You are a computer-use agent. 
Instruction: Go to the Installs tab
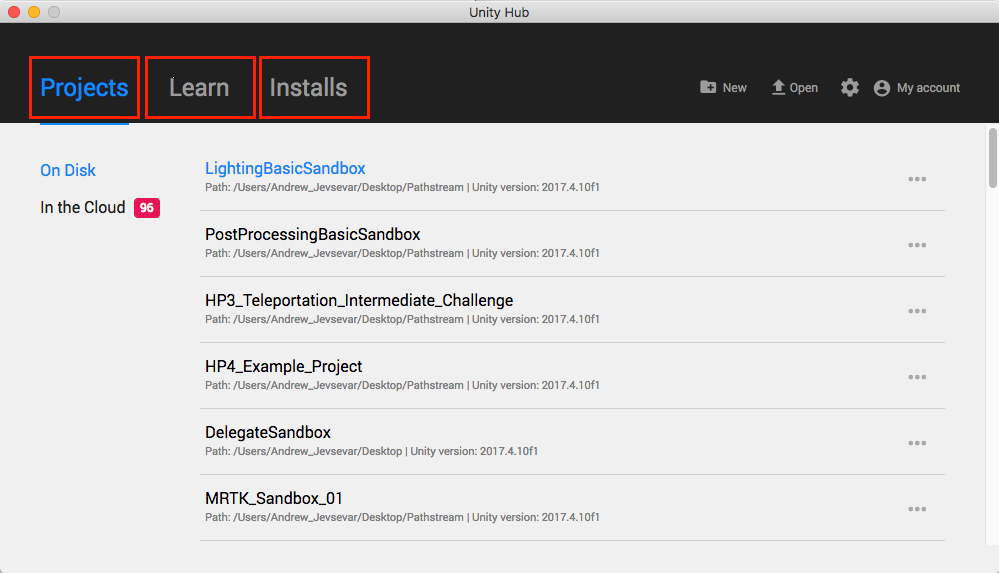tap(308, 88)
